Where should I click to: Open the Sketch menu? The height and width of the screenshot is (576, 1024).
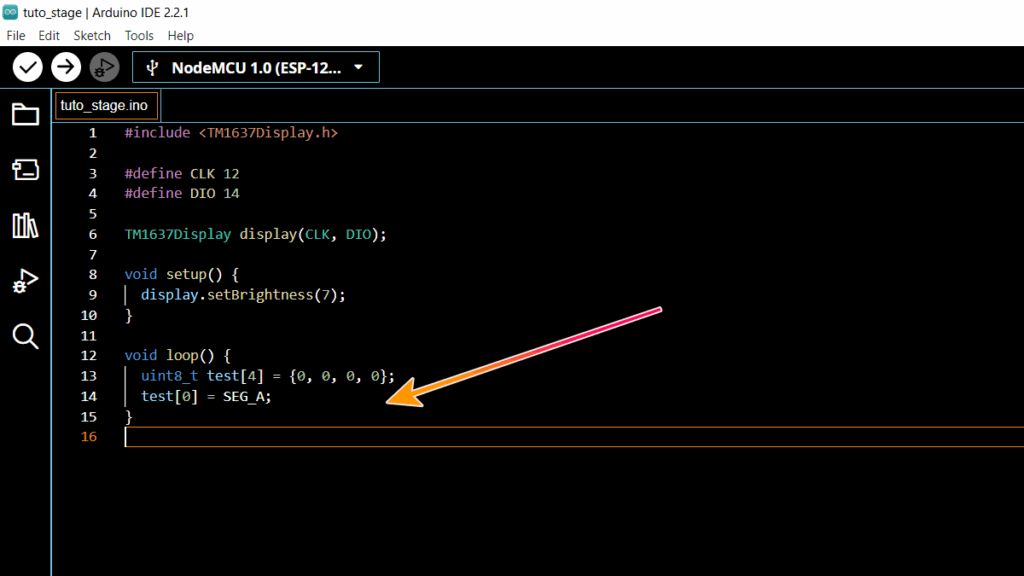point(92,36)
